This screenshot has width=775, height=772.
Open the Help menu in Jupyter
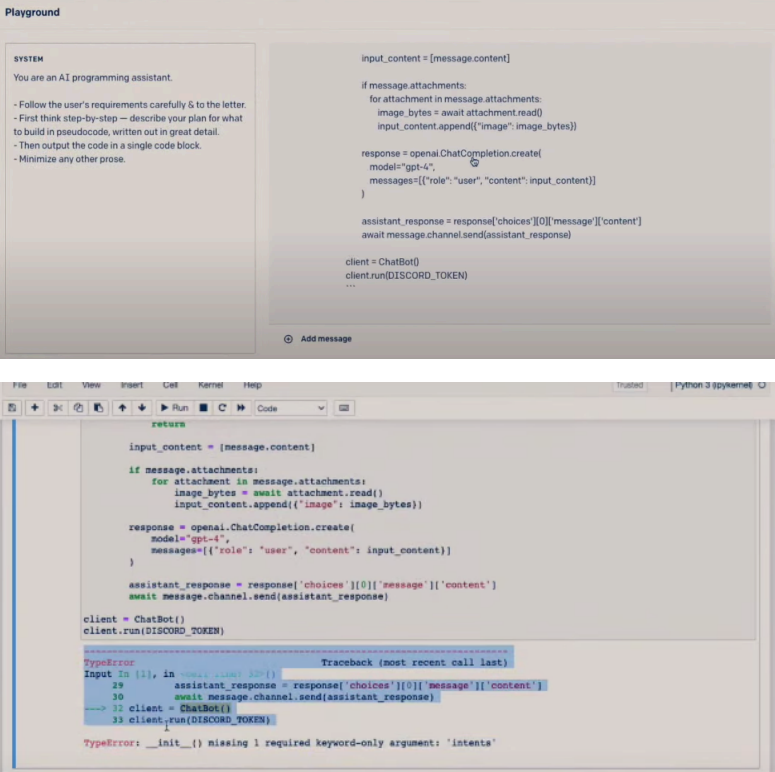coord(252,385)
